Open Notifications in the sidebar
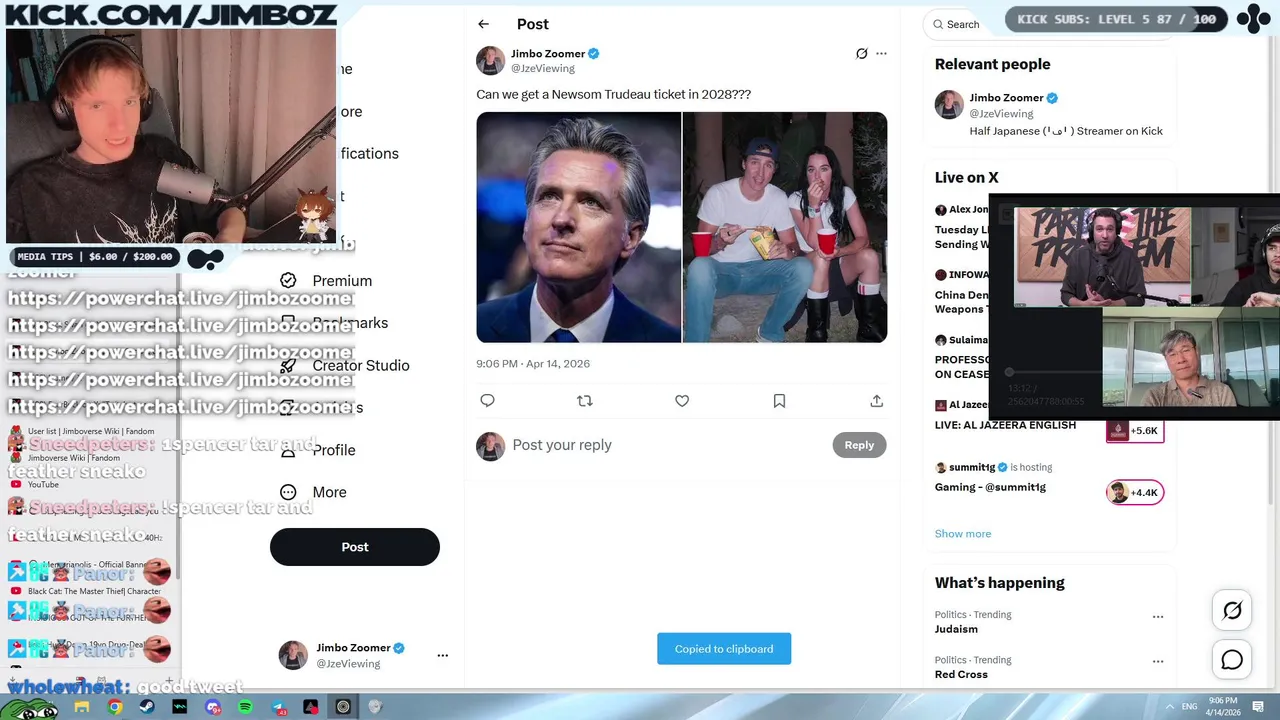The height and width of the screenshot is (720, 1280). [369, 153]
